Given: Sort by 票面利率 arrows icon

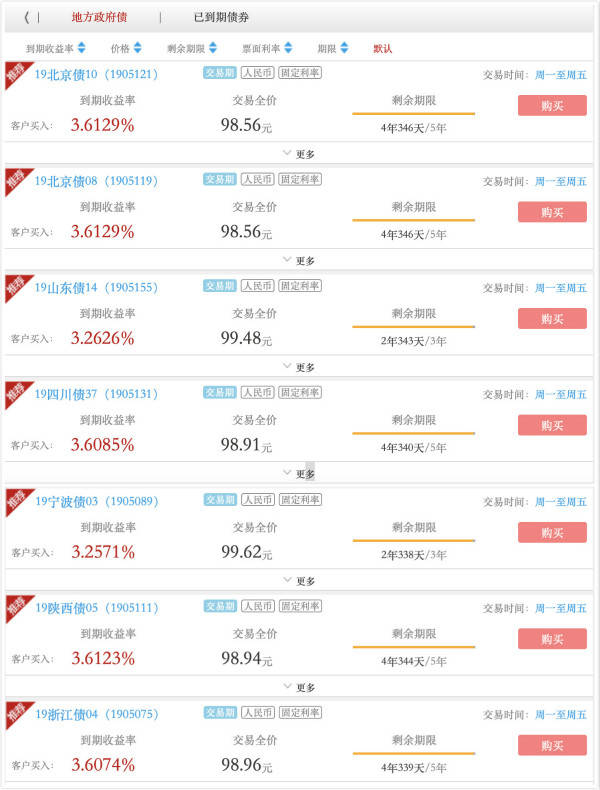Looking at the screenshot, I should (288, 48).
